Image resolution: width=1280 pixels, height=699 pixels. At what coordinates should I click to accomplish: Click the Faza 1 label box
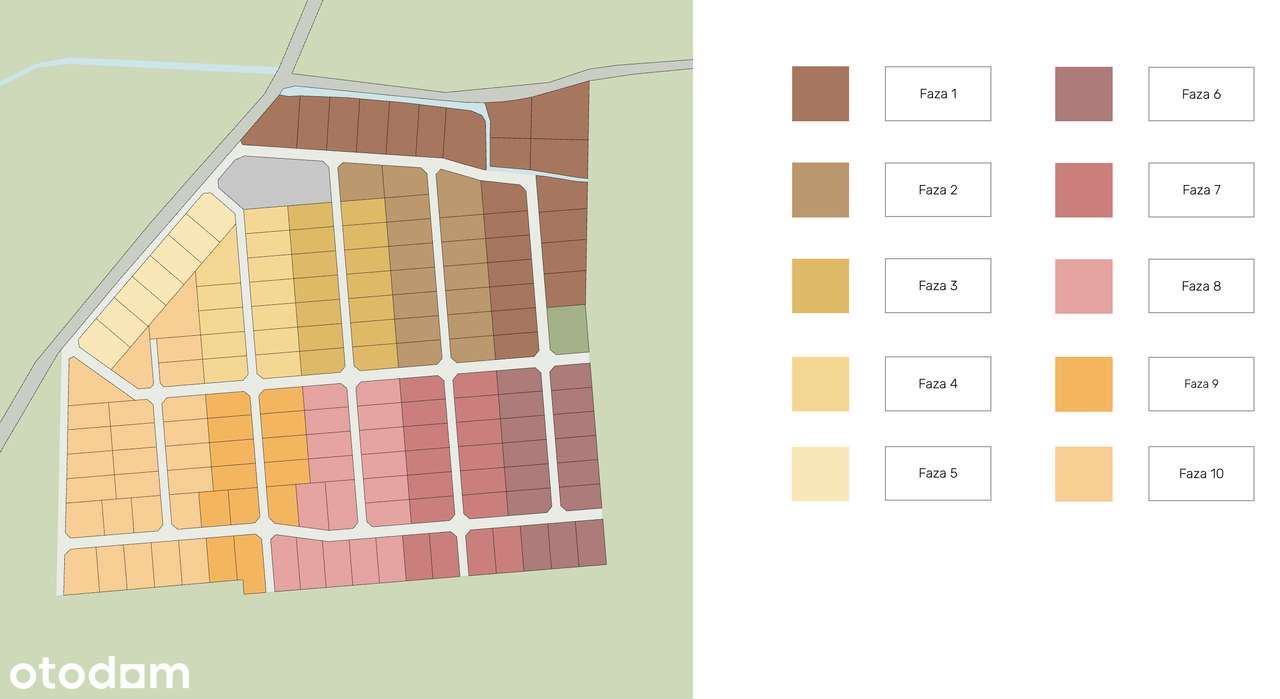[937, 94]
